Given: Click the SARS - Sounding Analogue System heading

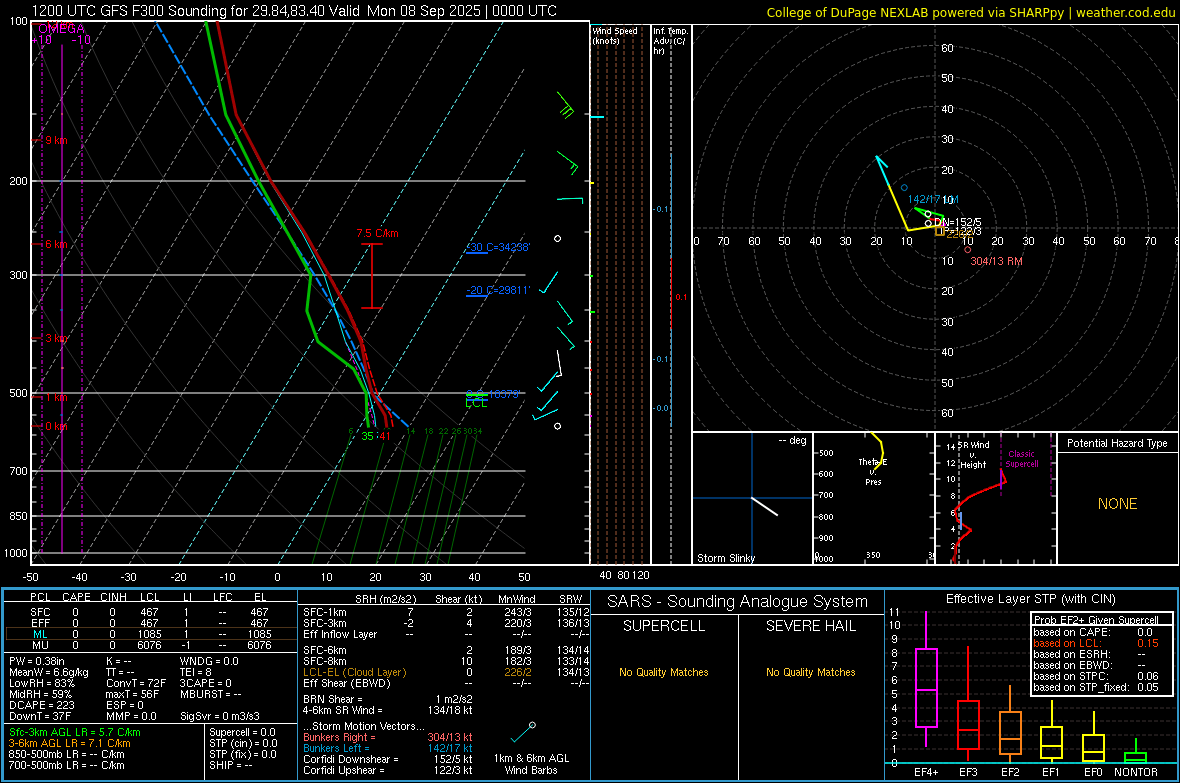Looking at the screenshot, I should click(738, 602).
